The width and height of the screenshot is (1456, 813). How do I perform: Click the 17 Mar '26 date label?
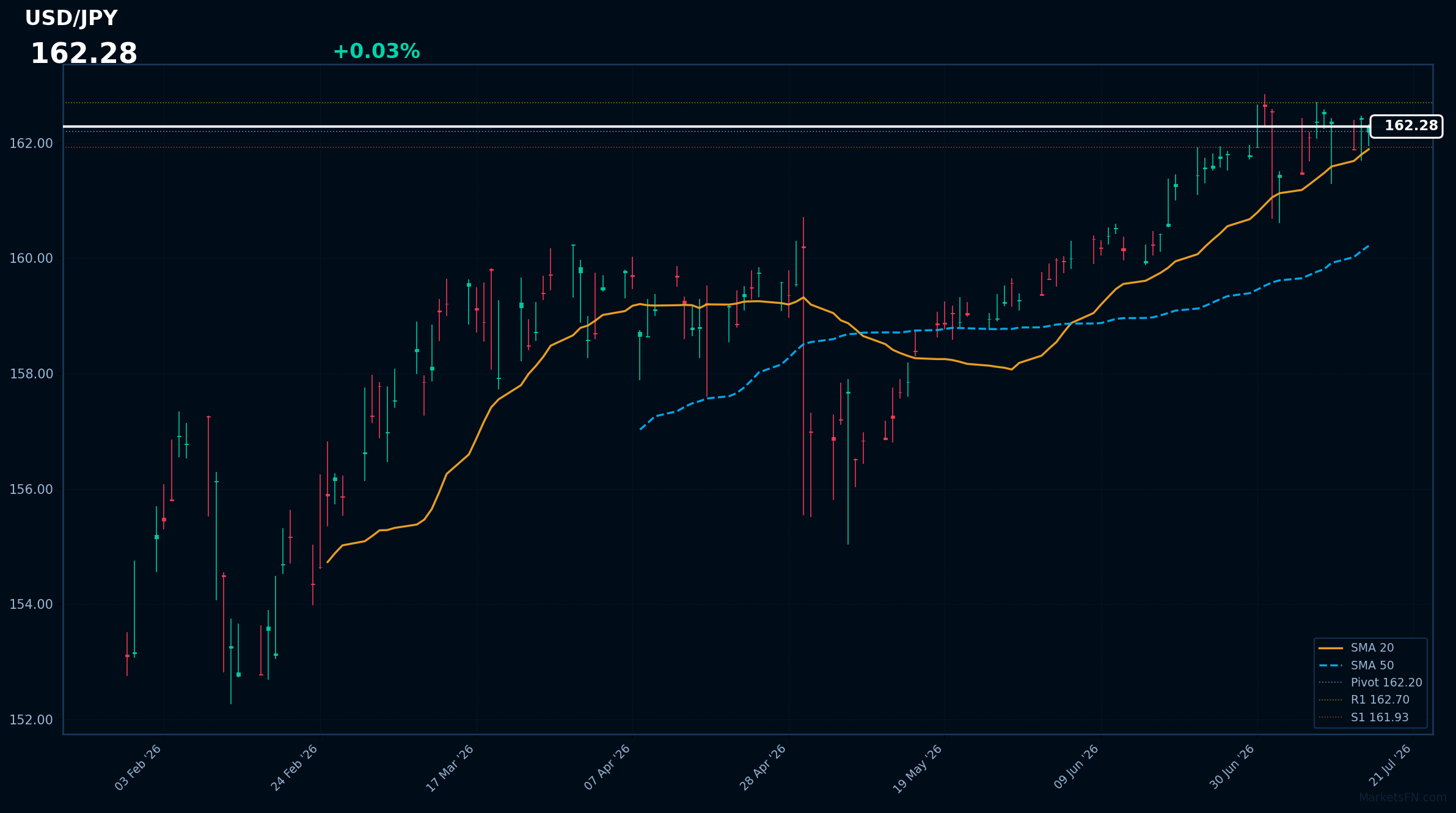(450, 768)
